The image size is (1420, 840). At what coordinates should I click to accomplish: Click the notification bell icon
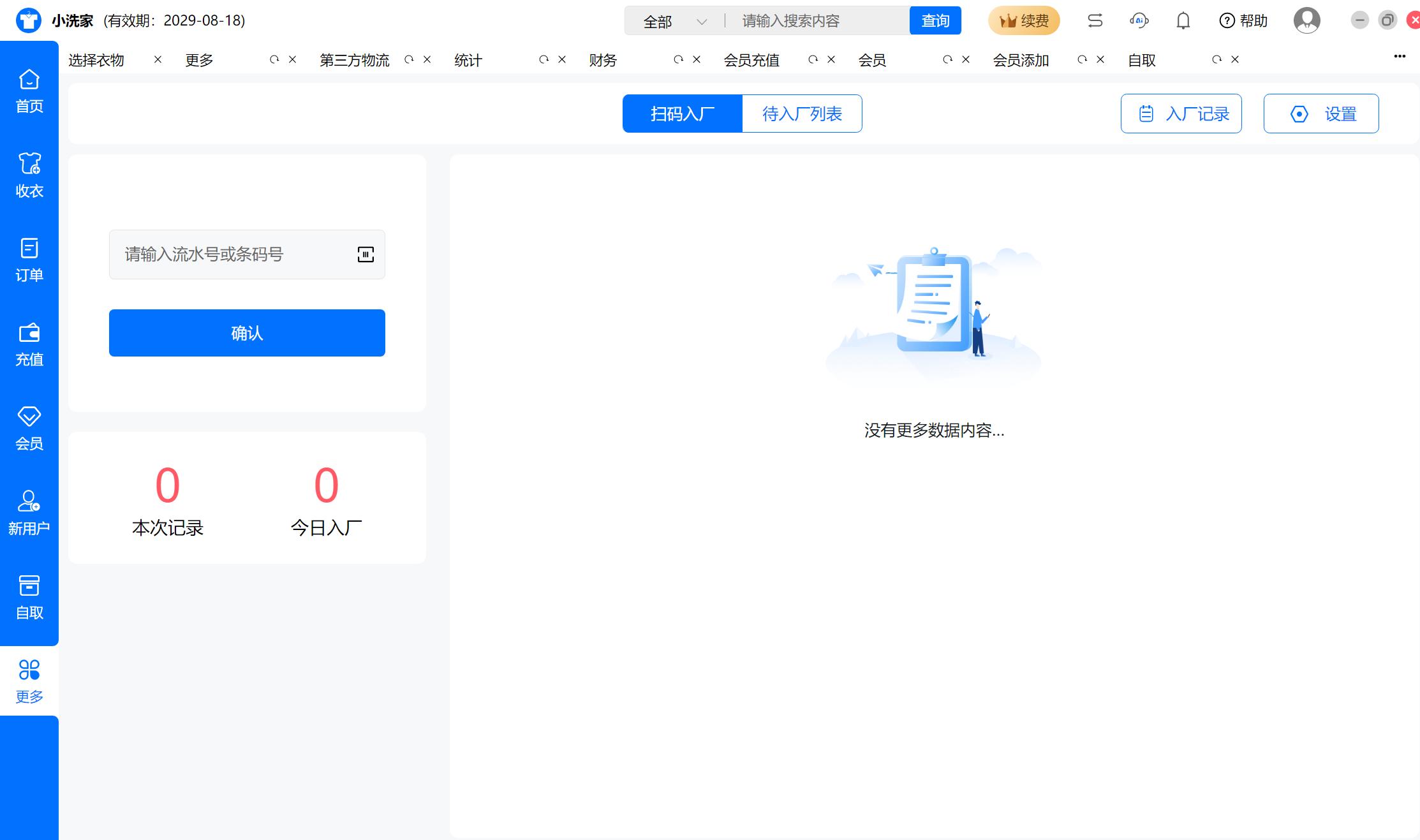[1183, 21]
